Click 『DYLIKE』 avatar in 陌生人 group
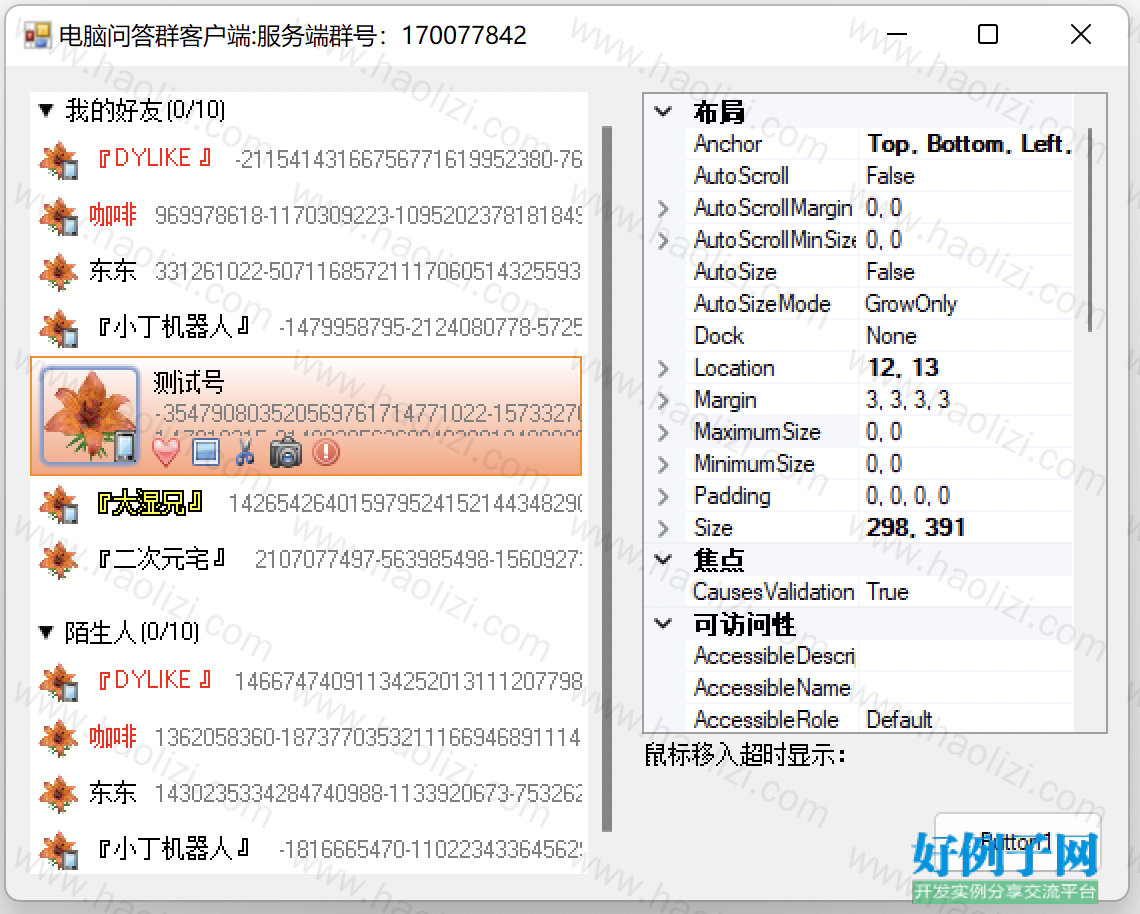 pyautogui.click(x=59, y=682)
